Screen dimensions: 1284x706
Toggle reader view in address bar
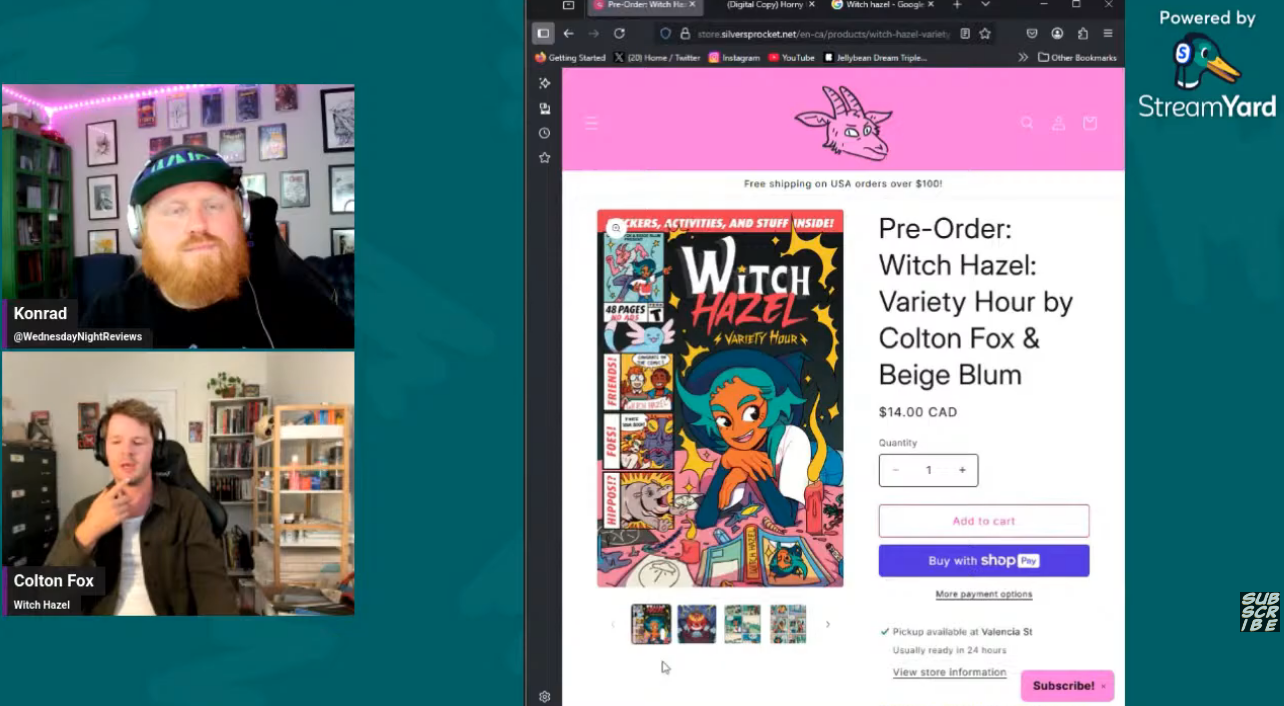[x=964, y=33]
